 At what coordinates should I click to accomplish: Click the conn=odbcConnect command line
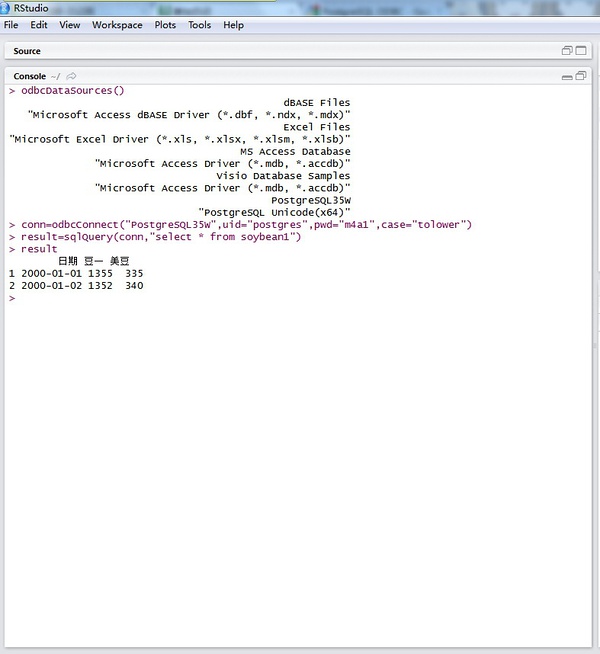tap(246, 225)
